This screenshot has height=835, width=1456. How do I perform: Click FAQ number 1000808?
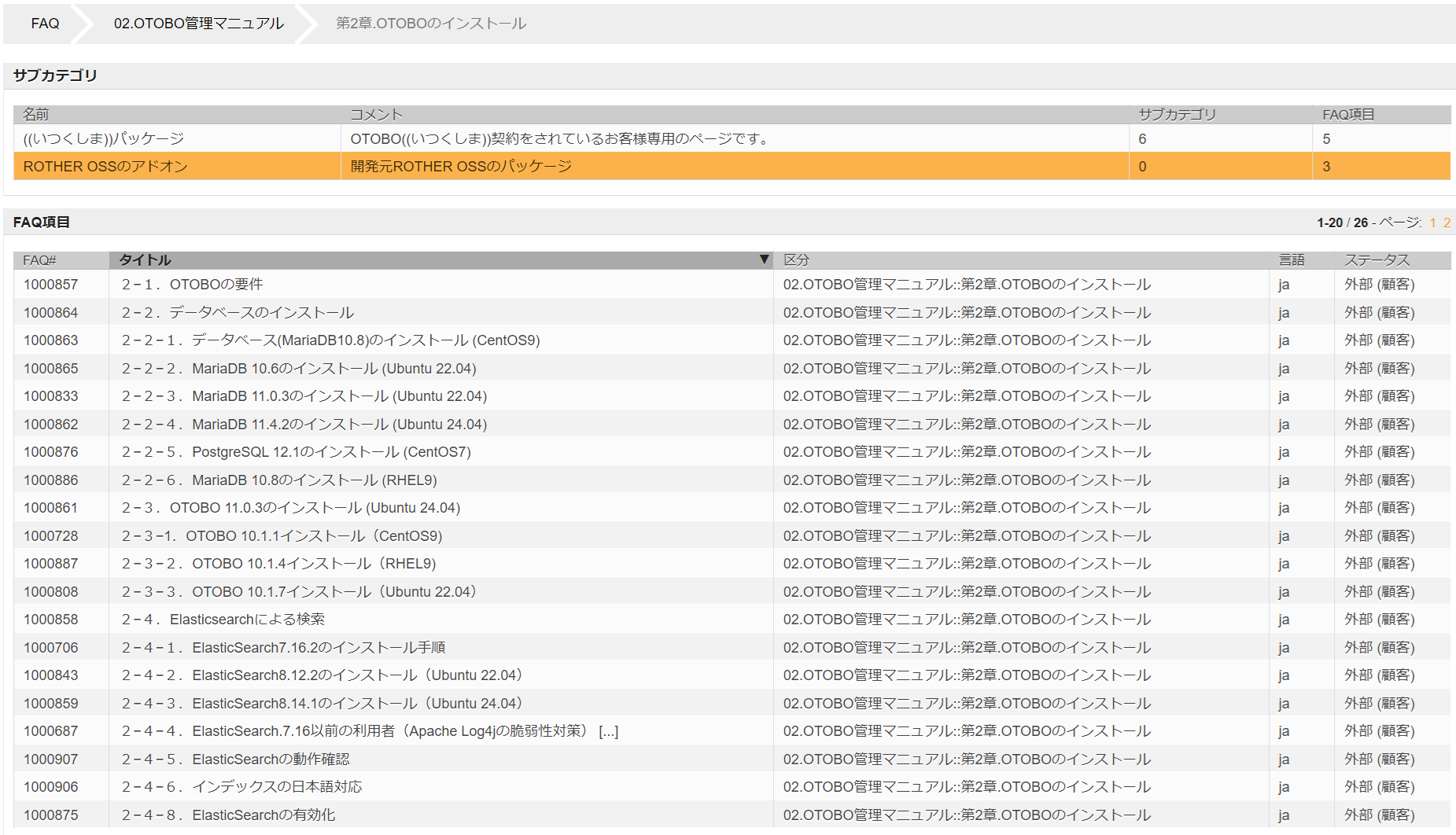pos(51,592)
